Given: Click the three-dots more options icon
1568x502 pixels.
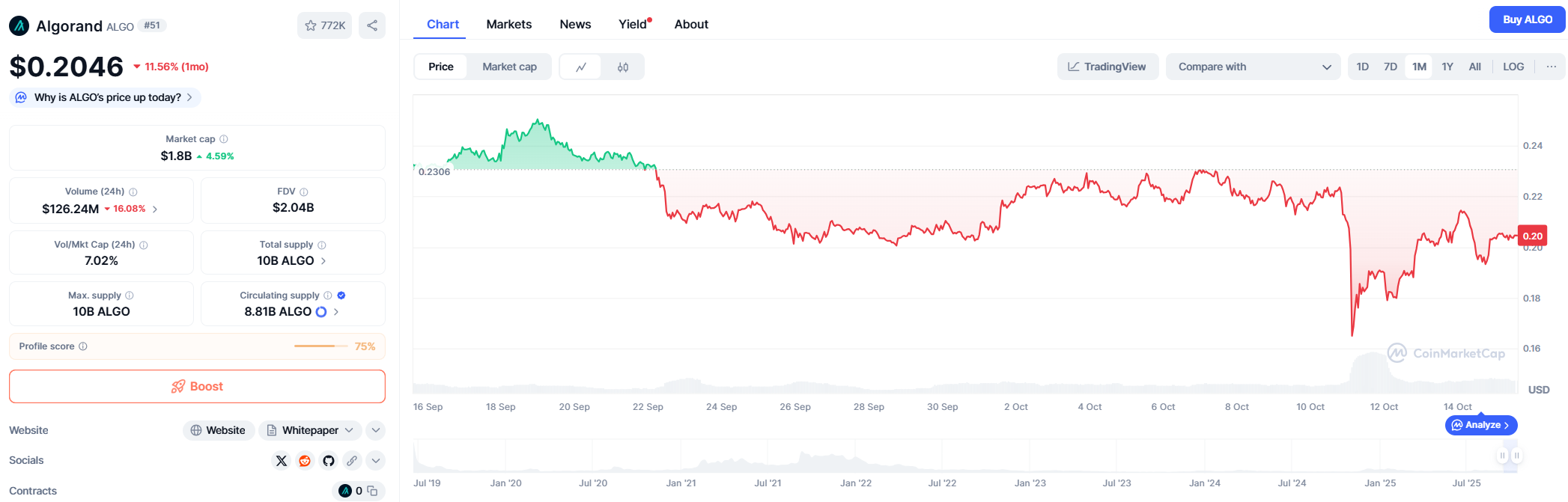Looking at the screenshot, I should pyautogui.click(x=1551, y=67).
